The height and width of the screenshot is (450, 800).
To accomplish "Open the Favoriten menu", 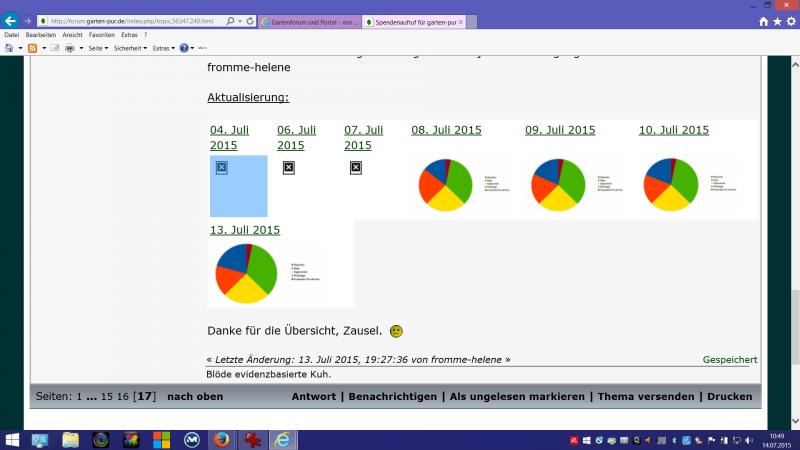I will tap(101, 35).
